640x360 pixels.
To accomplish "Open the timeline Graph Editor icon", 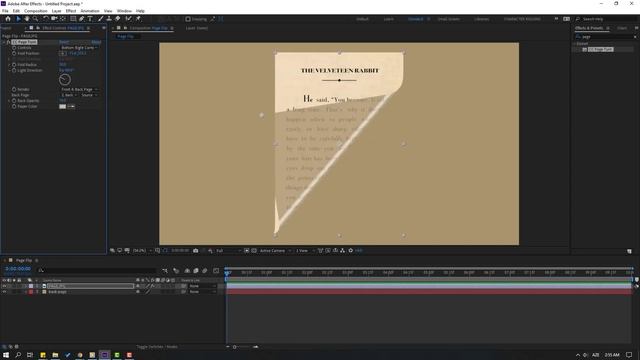I will [x=216, y=270].
